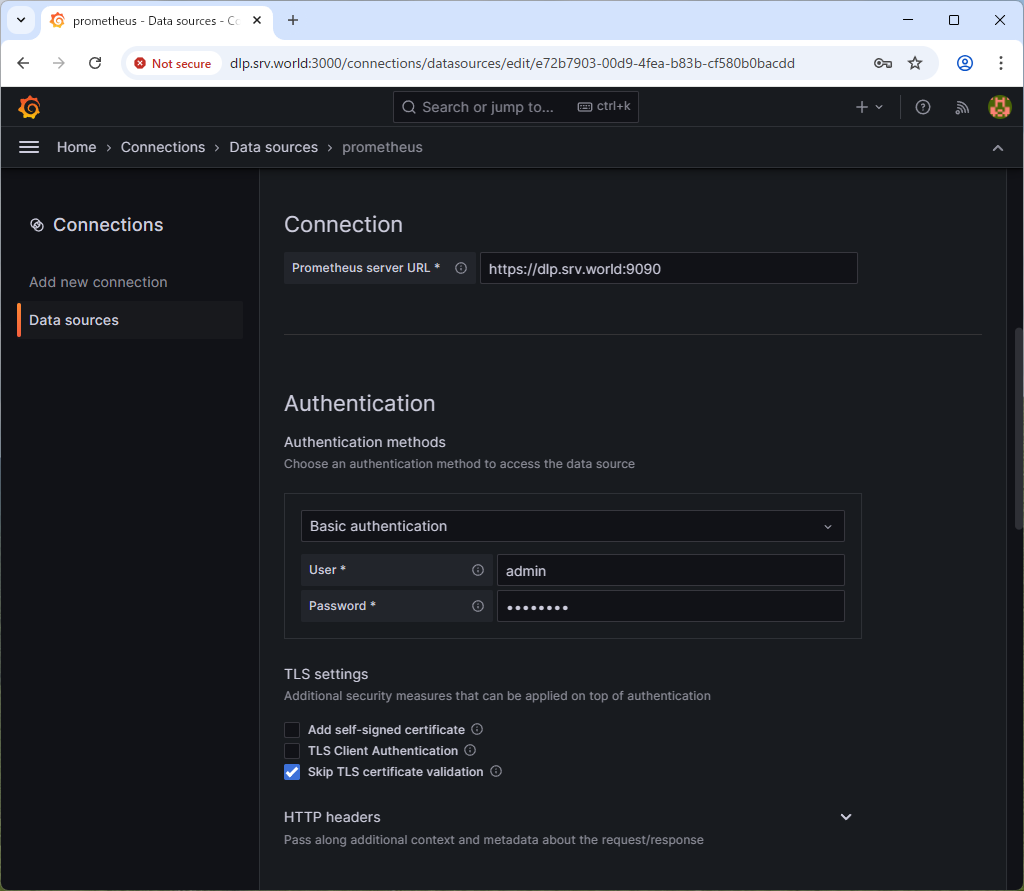This screenshot has height=891, width=1024.
Task: Open dropdown arrow next to plus icon
Action: coord(879,107)
